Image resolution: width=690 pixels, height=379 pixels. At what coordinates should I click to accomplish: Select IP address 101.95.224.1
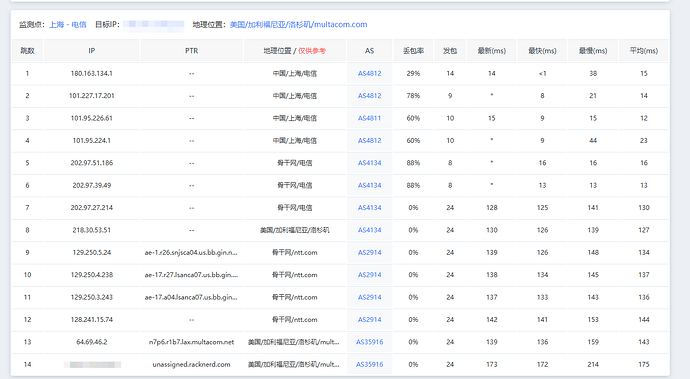click(92, 140)
